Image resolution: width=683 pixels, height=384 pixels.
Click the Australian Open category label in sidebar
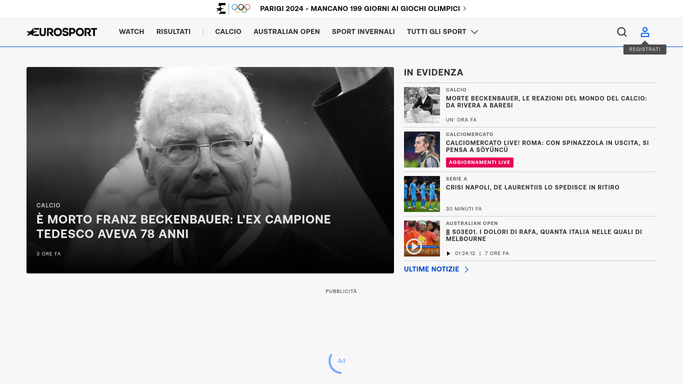(x=472, y=223)
